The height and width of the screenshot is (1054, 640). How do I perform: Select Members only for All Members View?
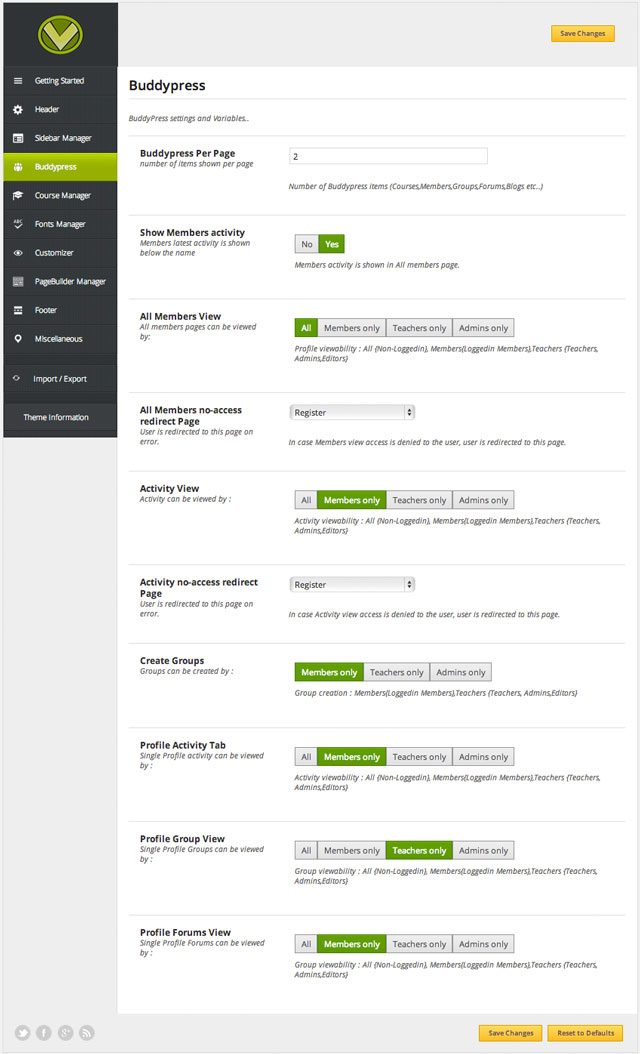coord(352,328)
